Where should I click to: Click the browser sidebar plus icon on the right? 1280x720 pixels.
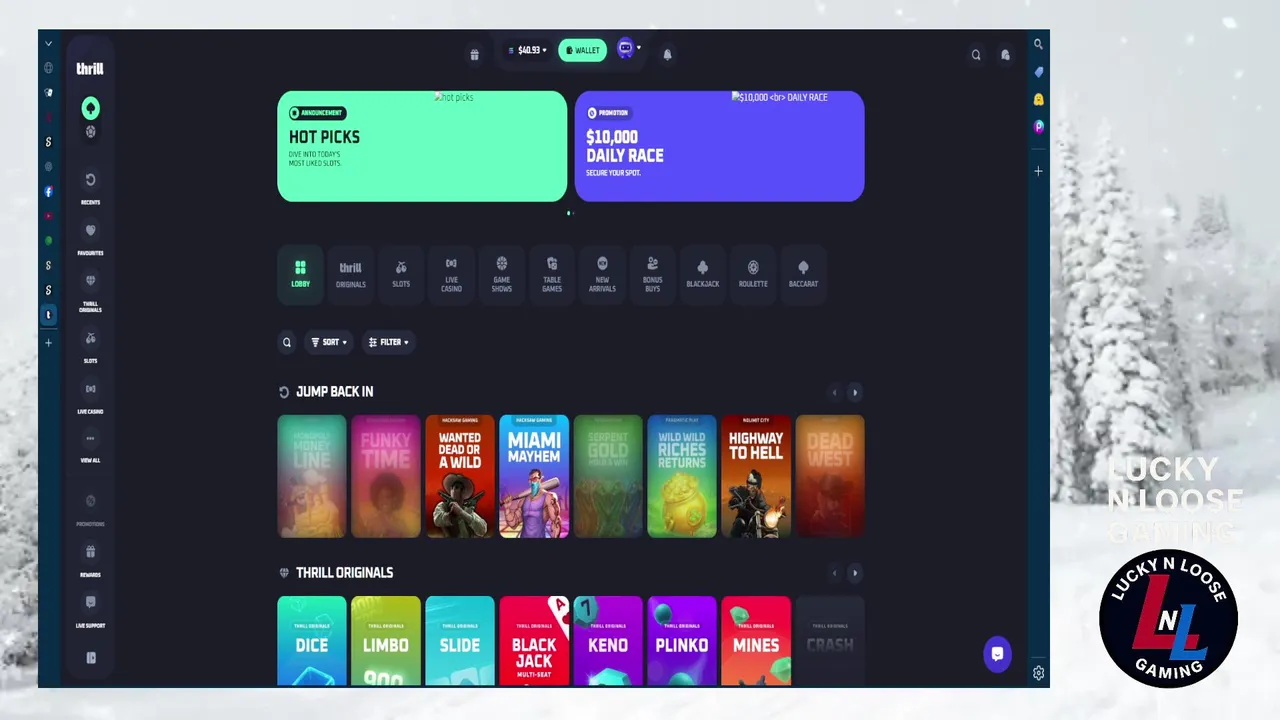1038,171
